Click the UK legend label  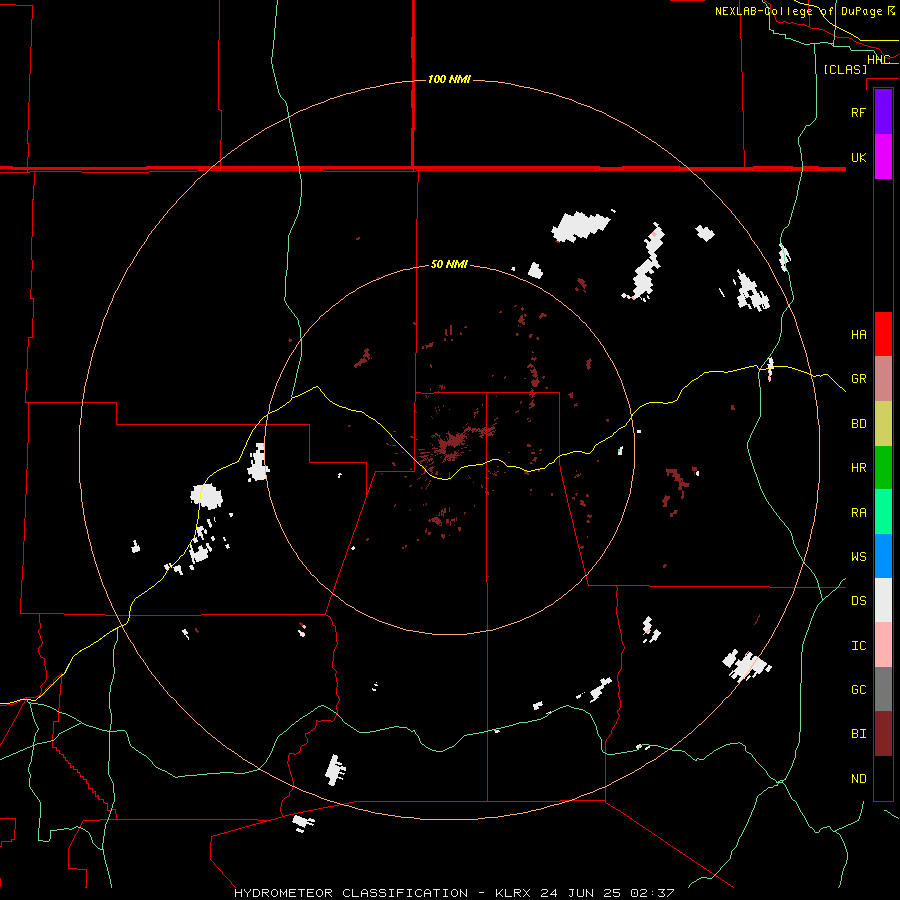coord(858,157)
